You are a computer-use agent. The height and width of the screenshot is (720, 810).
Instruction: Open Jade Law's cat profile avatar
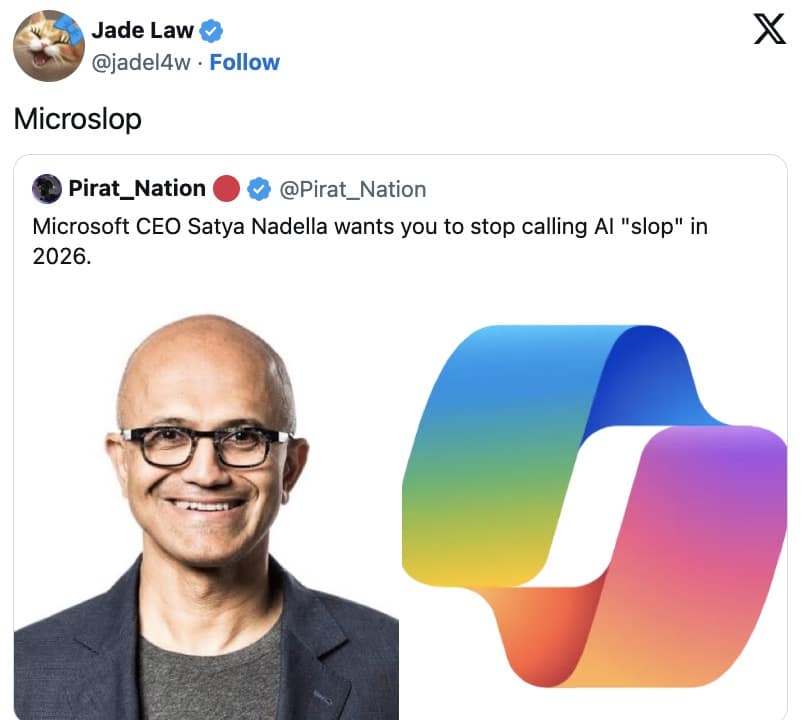click(49, 45)
